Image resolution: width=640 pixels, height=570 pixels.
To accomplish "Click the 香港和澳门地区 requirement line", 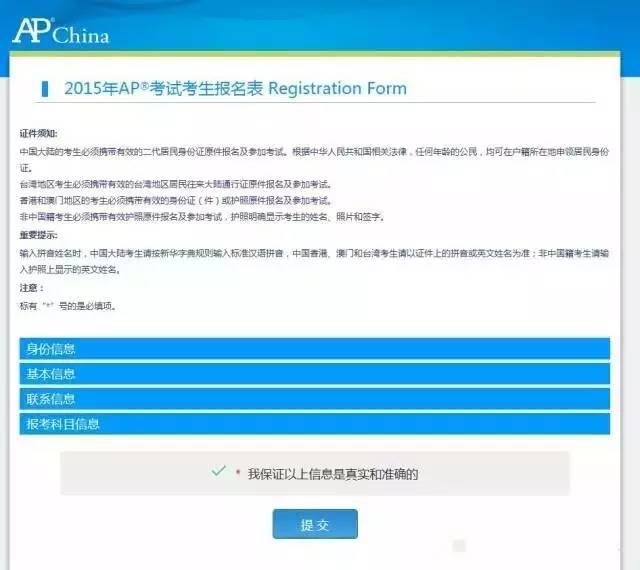I will (x=175, y=200).
